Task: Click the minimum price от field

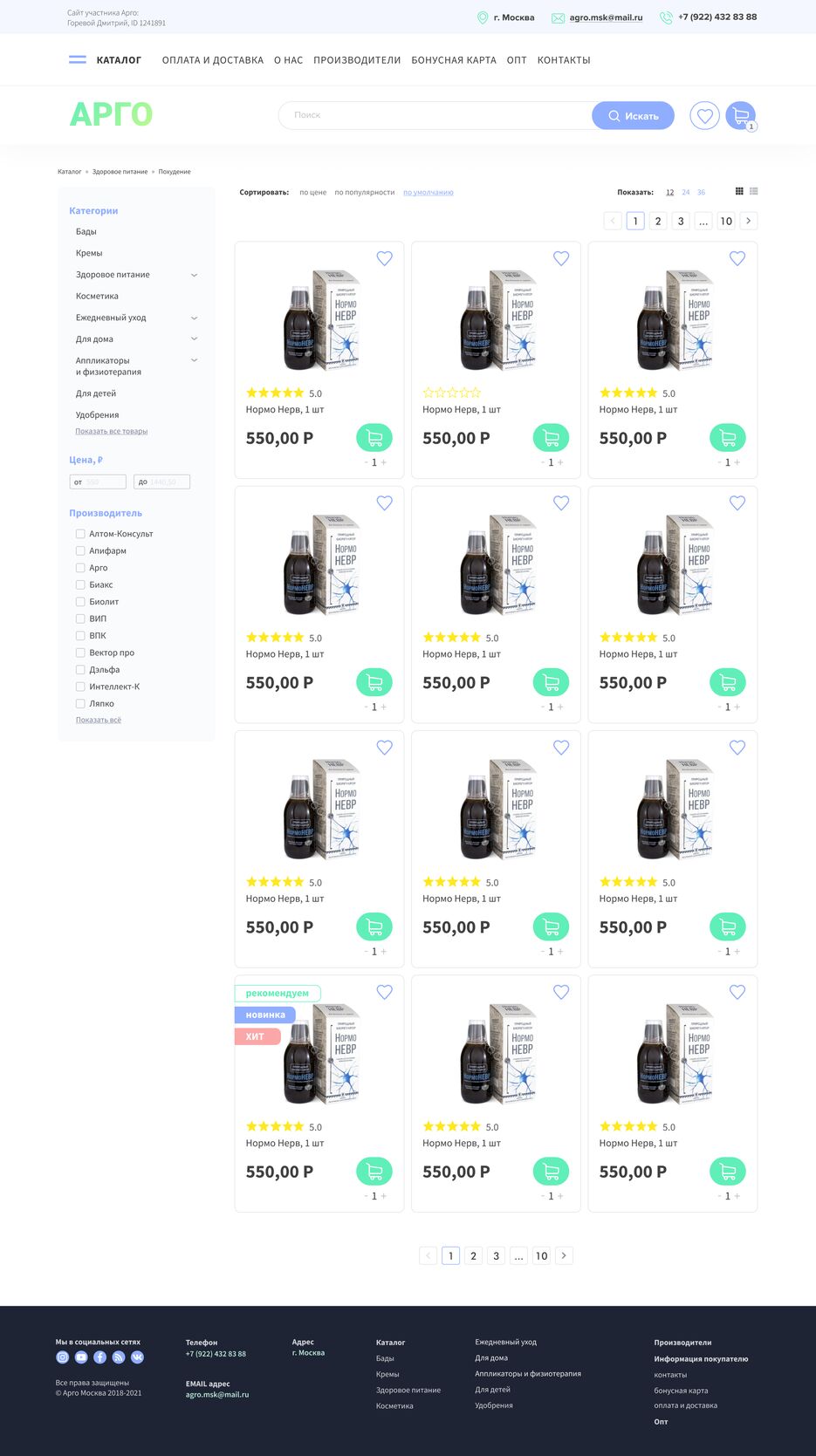Action: (x=98, y=482)
